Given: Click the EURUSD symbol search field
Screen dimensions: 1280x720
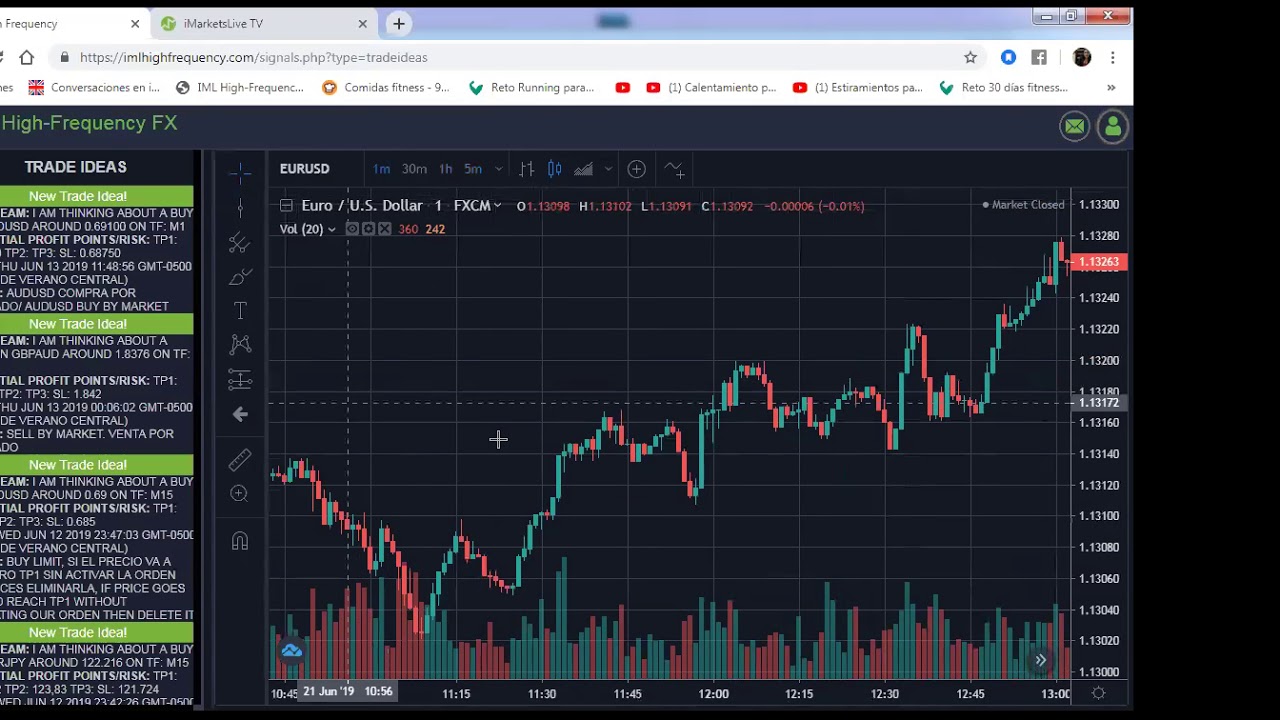Looking at the screenshot, I should click(305, 169).
